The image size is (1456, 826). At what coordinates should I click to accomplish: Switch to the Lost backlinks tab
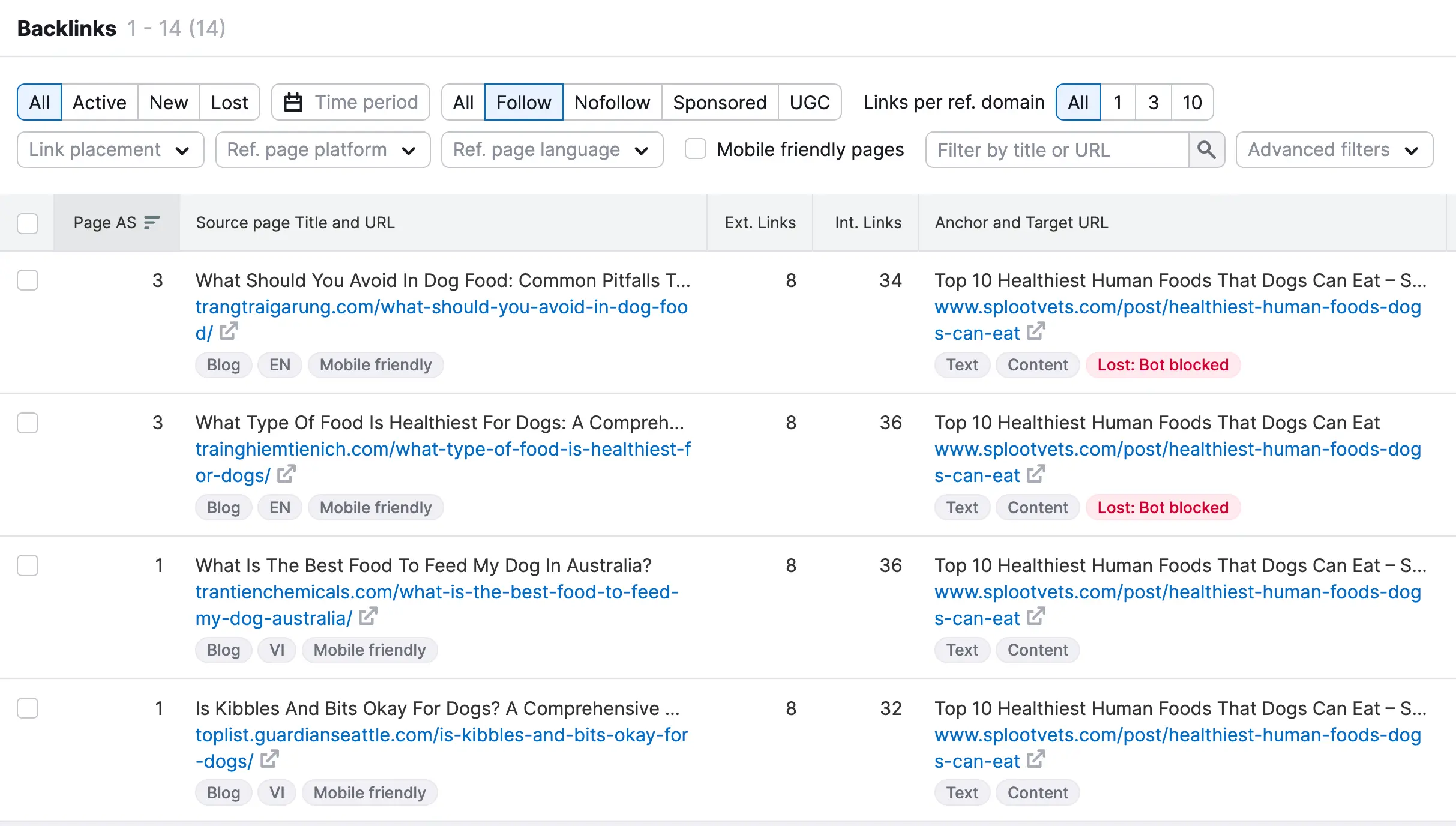229,102
